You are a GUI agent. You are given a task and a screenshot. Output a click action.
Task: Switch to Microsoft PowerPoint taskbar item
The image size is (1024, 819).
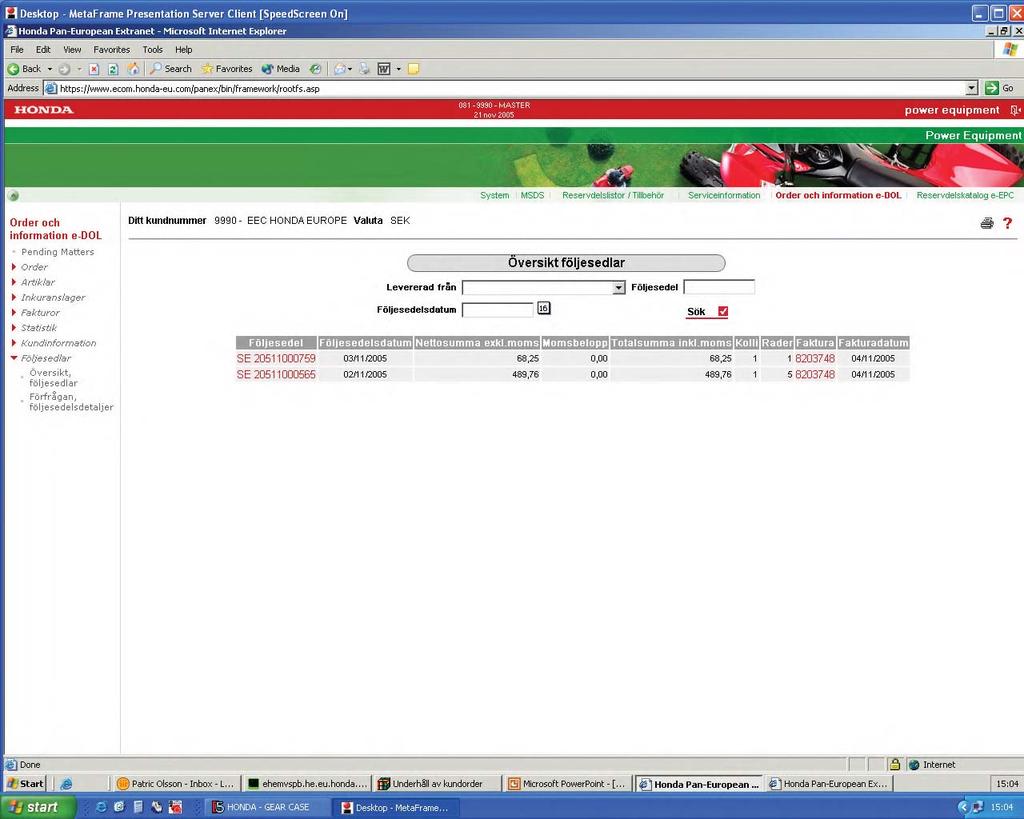568,784
